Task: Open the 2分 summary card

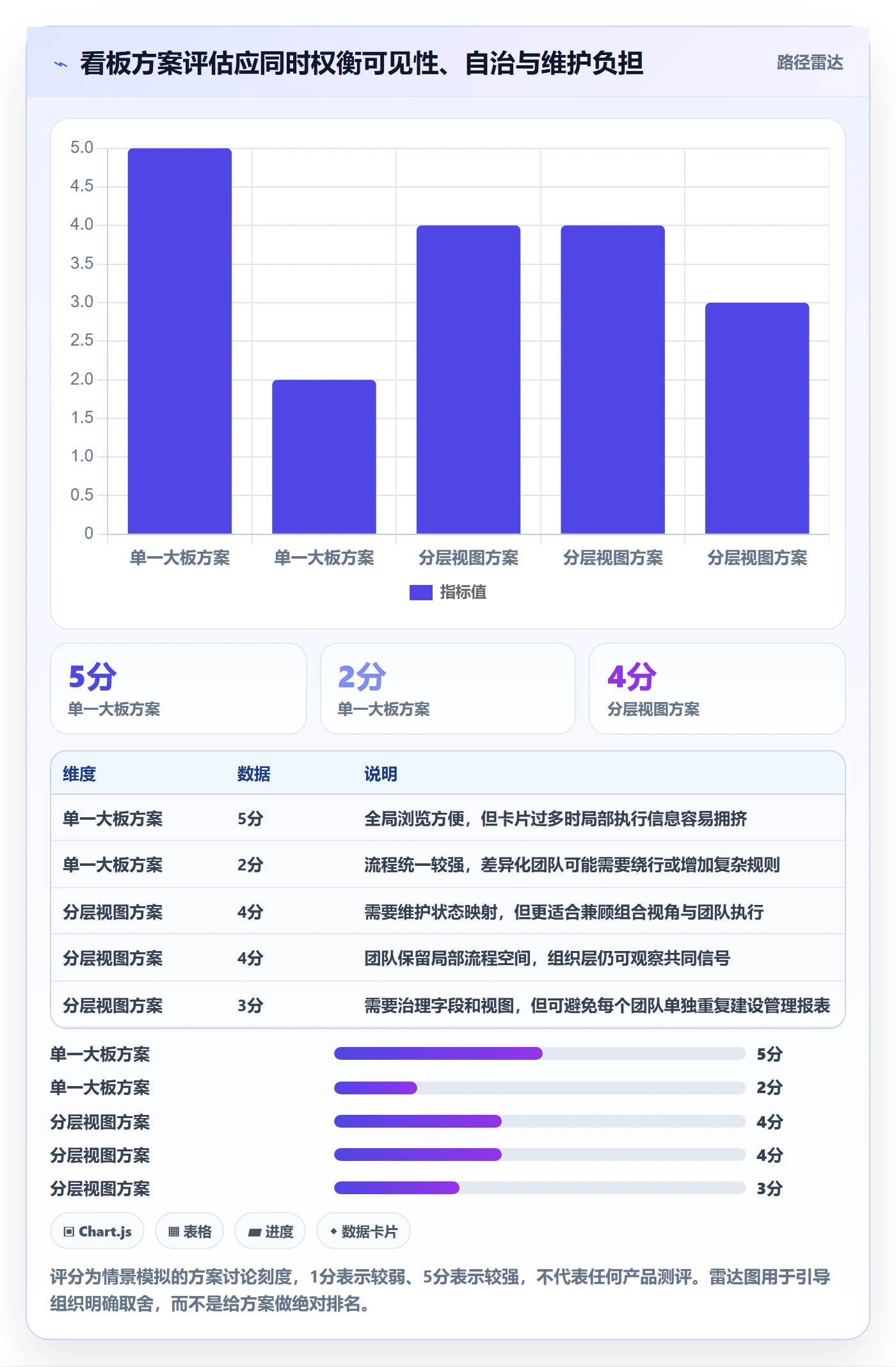Action: (x=448, y=689)
